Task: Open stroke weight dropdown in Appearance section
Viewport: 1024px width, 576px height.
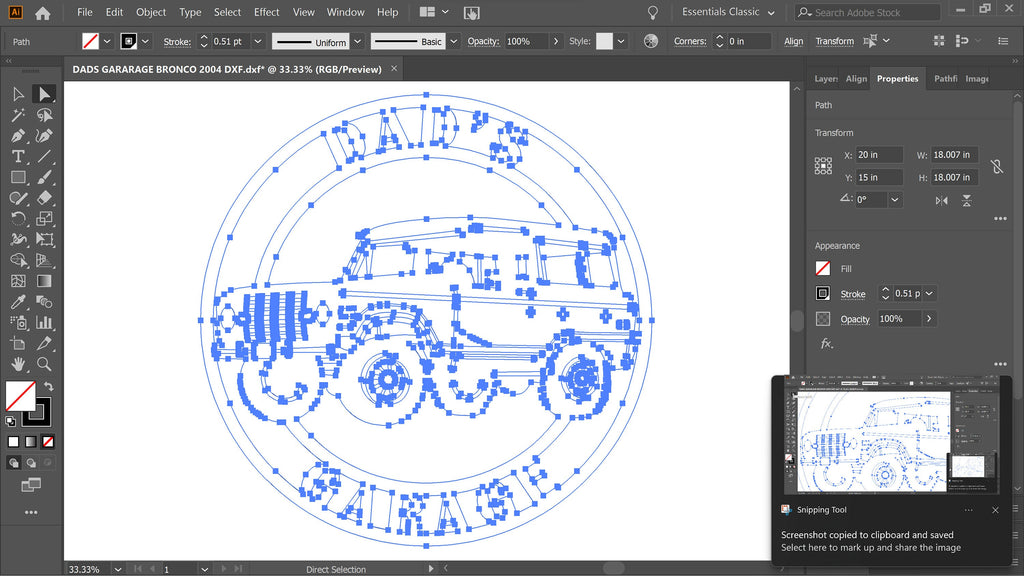Action: pos(929,294)
